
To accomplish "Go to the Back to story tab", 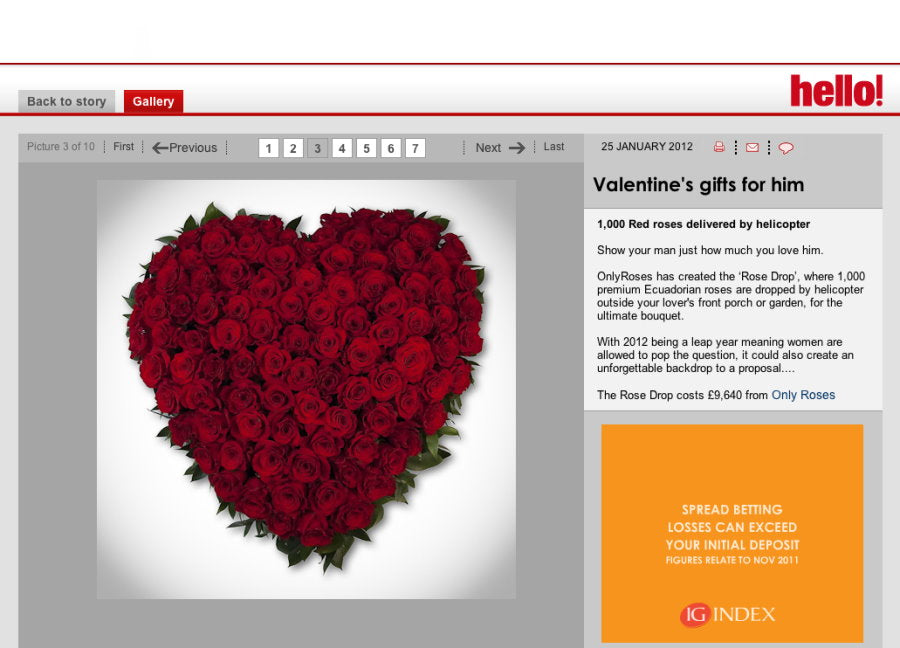I will point(67,102).
